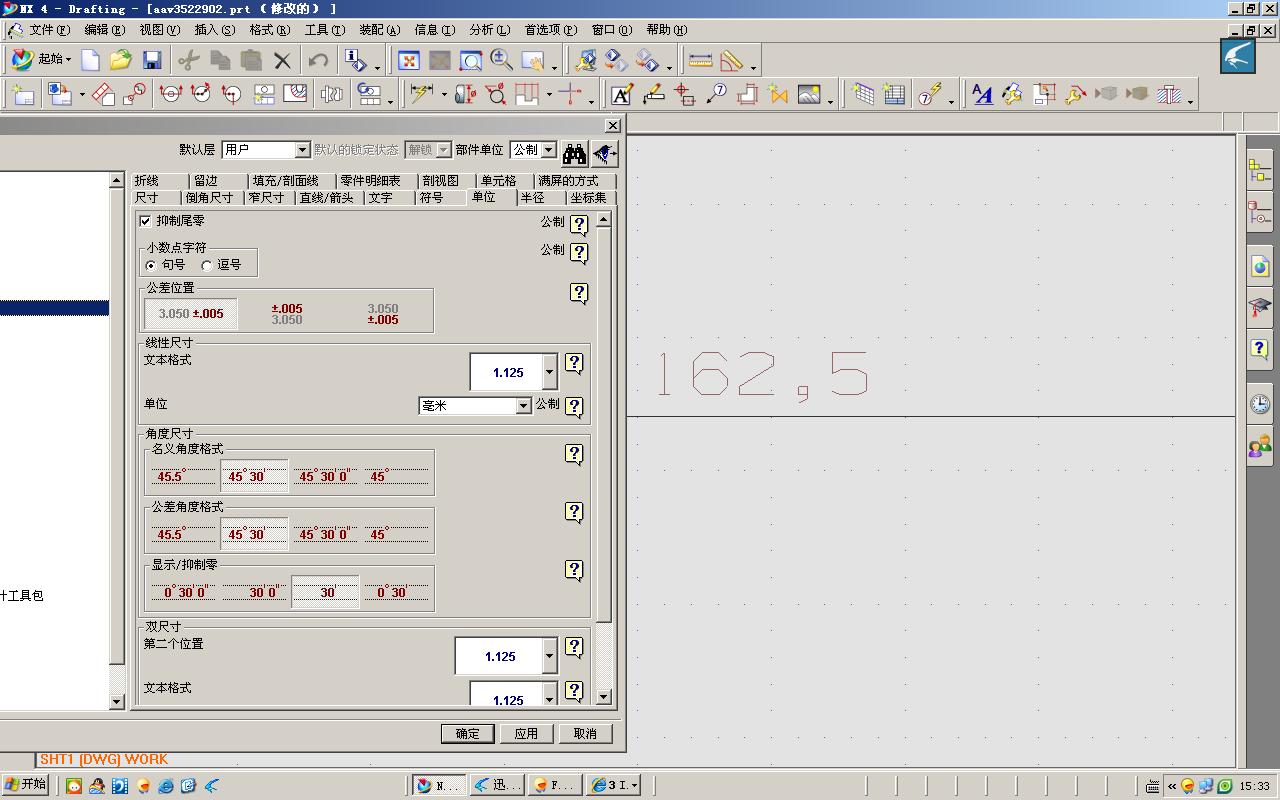Image resolution: width=1280 pixels, height=800 pixels.
Task: Open the 部件单位 dropdown showing 公制
Action: click(548, 150)
